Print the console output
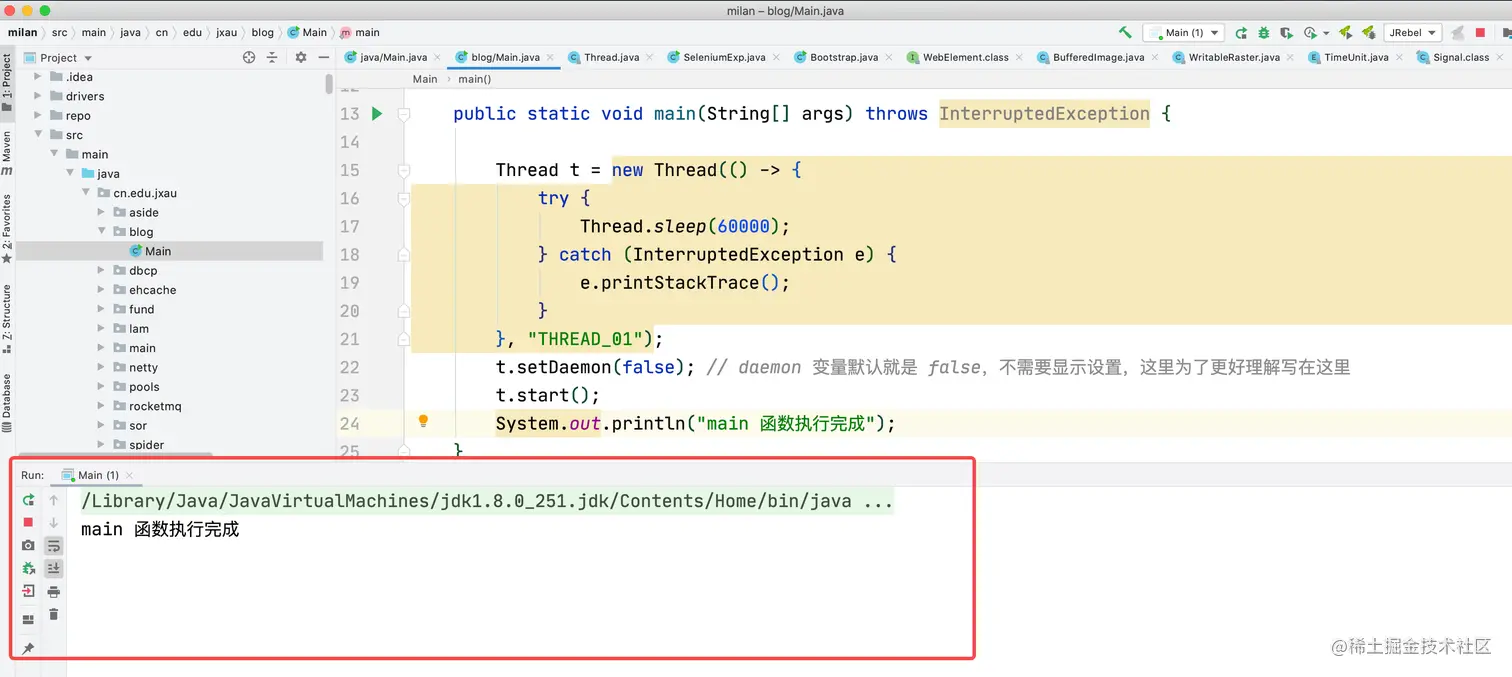 54,591
